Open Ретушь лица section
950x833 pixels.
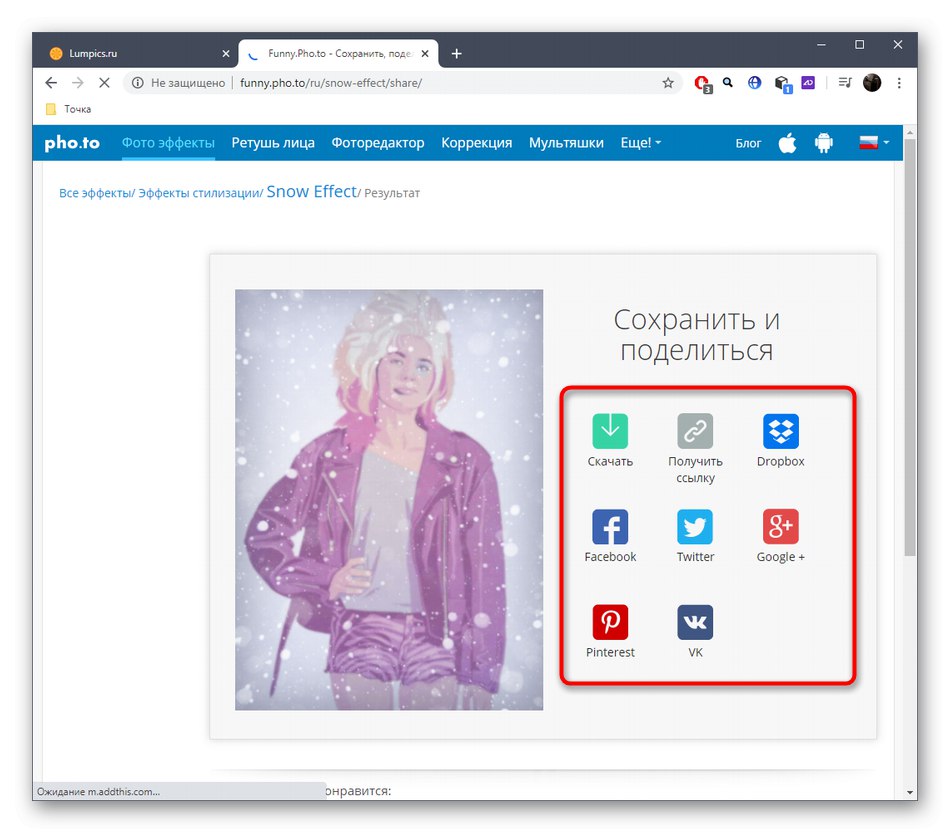point(273,143)
